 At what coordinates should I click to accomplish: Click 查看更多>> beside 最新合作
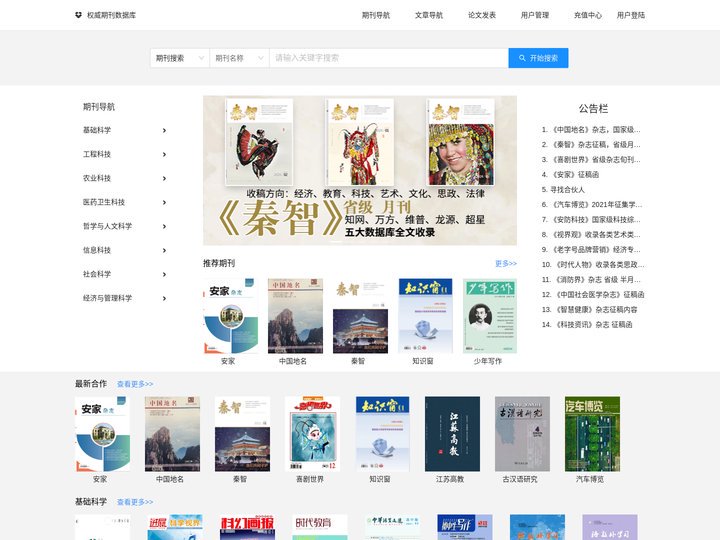(135, 384)
